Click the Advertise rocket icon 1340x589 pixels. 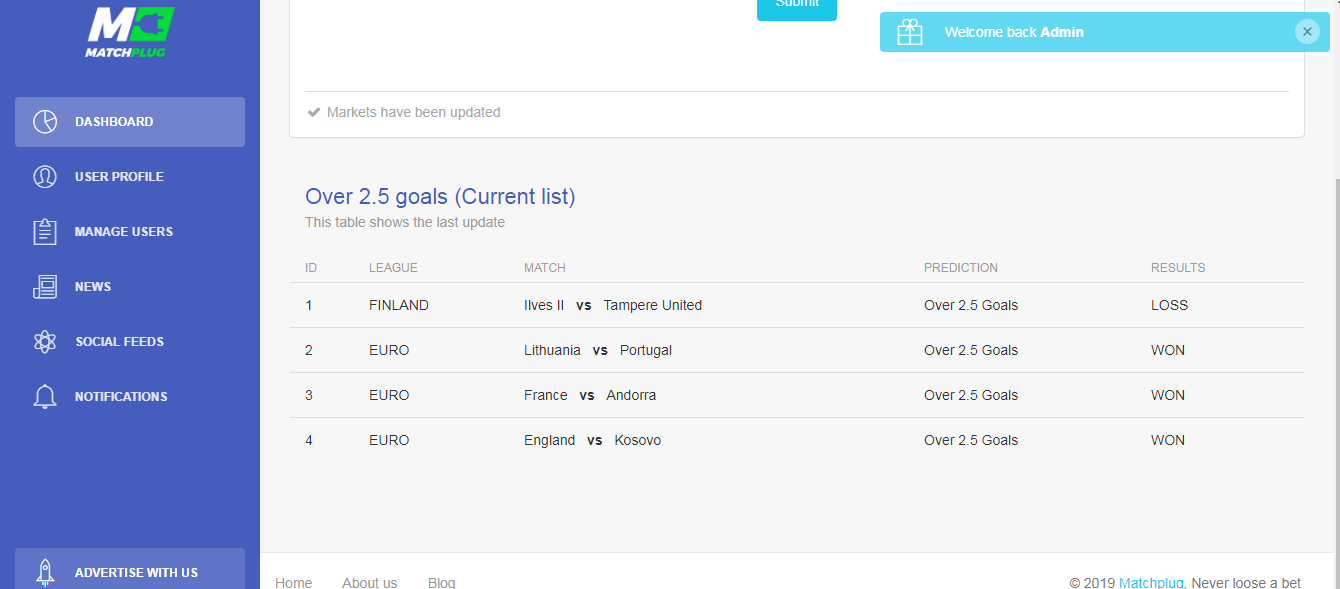(x=45, y=572)
